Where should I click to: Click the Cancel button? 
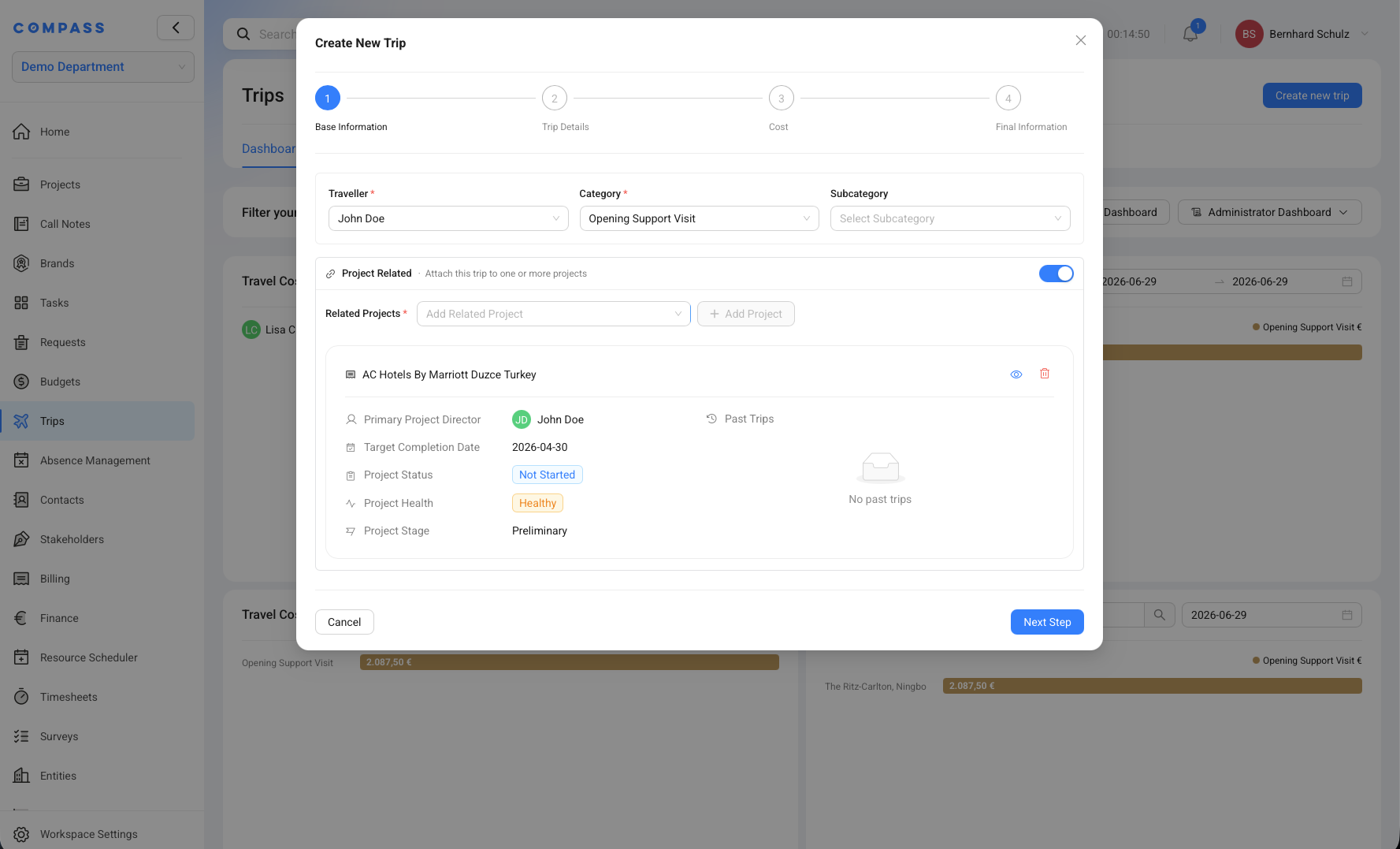[344, 622]
